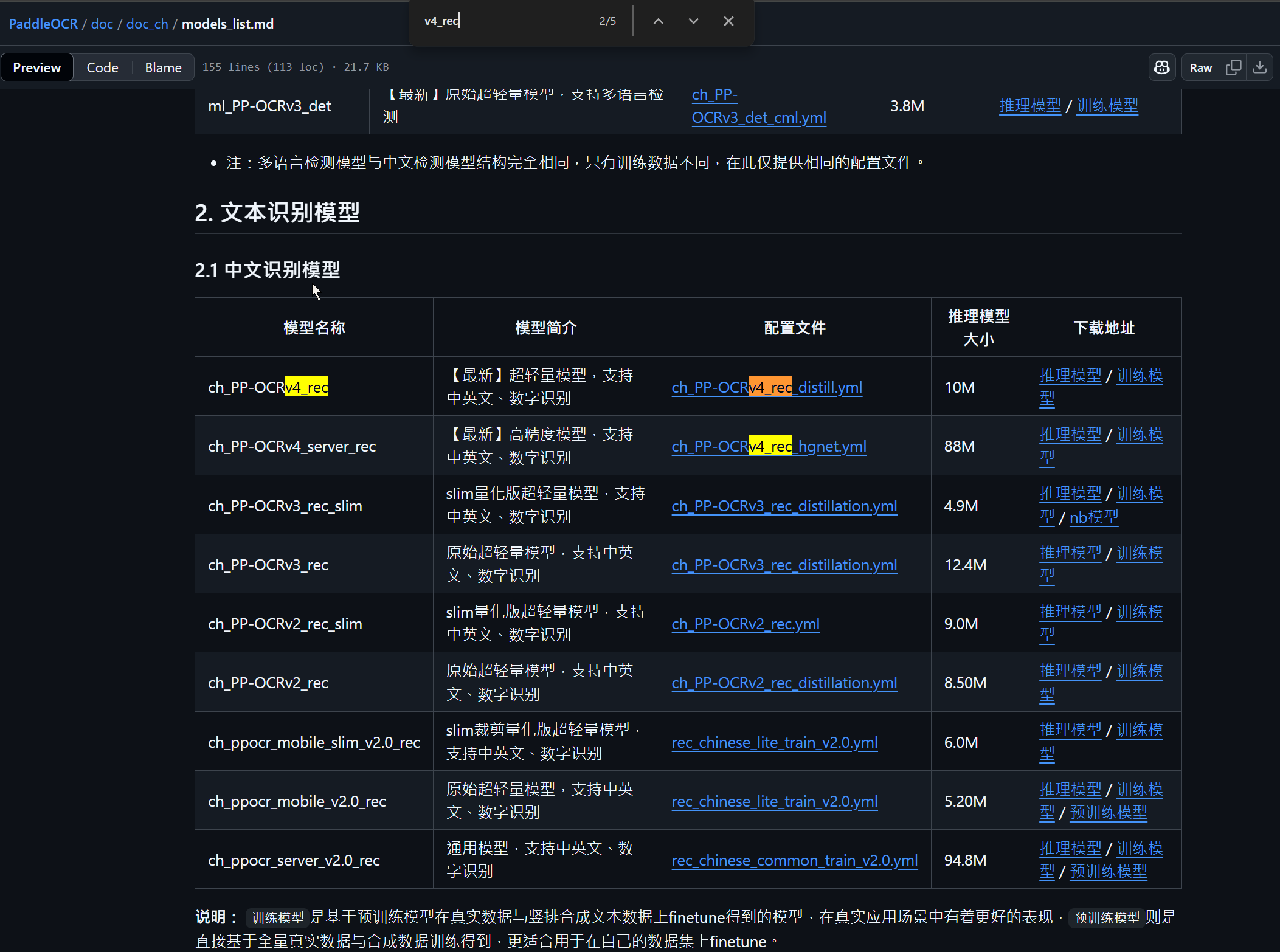The image size is (1280, 952).
Task: Download 推理模型 for ch_PP-OCRv4_server_rec
Action: [1070, 434]
